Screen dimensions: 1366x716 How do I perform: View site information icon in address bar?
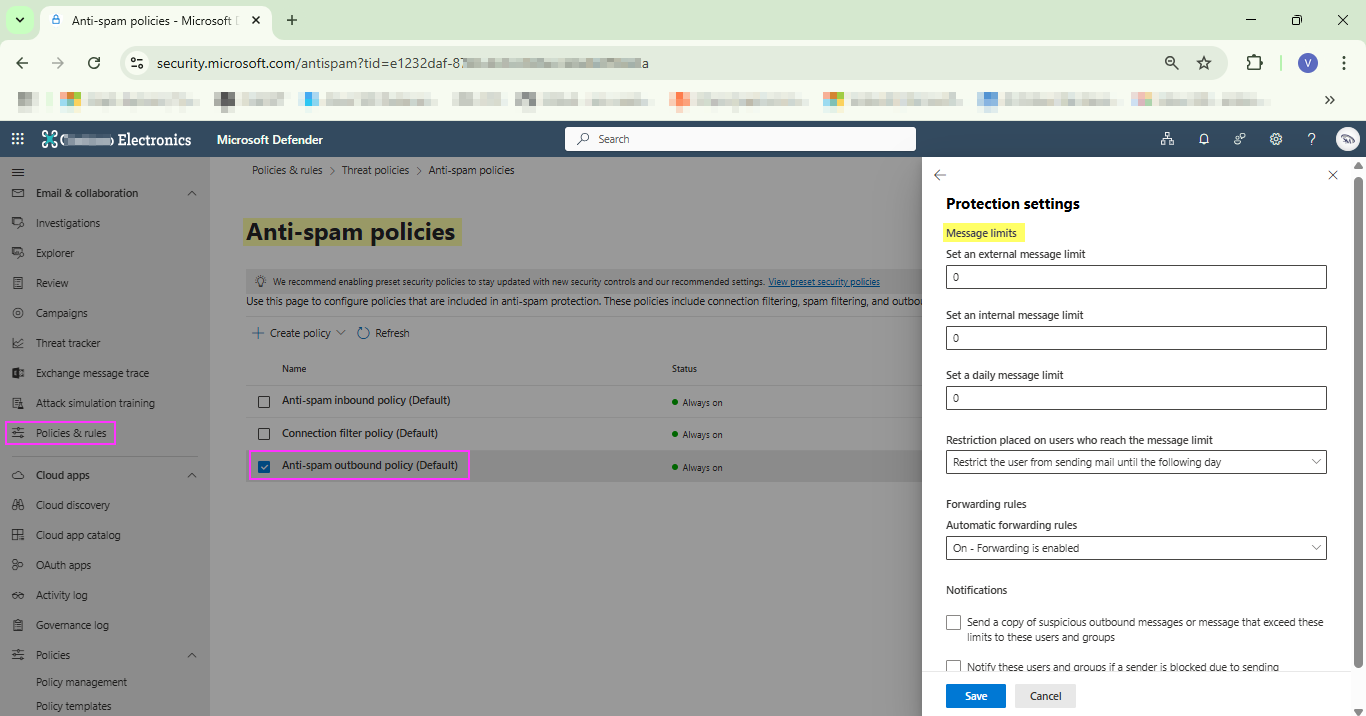click(138, 63)
